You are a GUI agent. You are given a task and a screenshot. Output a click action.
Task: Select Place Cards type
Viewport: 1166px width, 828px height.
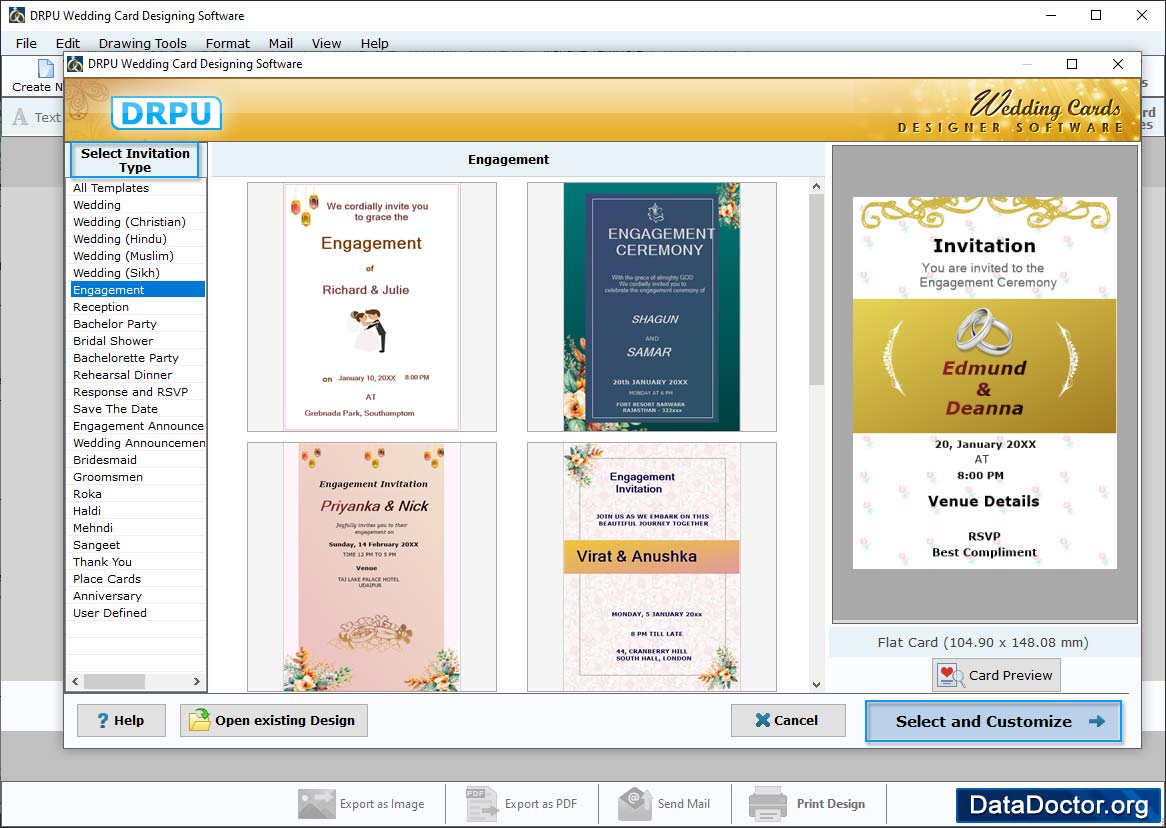point(138,579)
